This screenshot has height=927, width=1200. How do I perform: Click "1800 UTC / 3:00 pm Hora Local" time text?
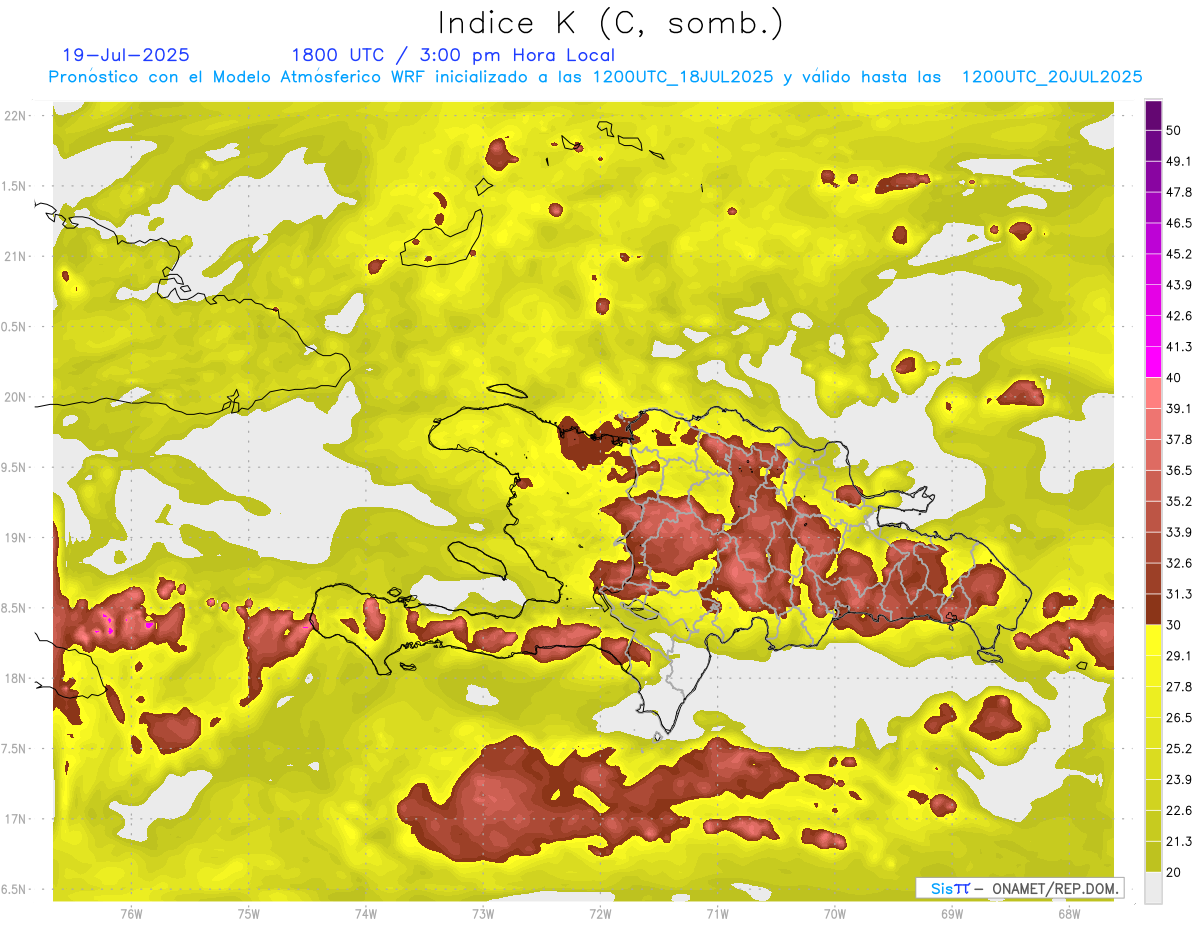click(453, 56)
